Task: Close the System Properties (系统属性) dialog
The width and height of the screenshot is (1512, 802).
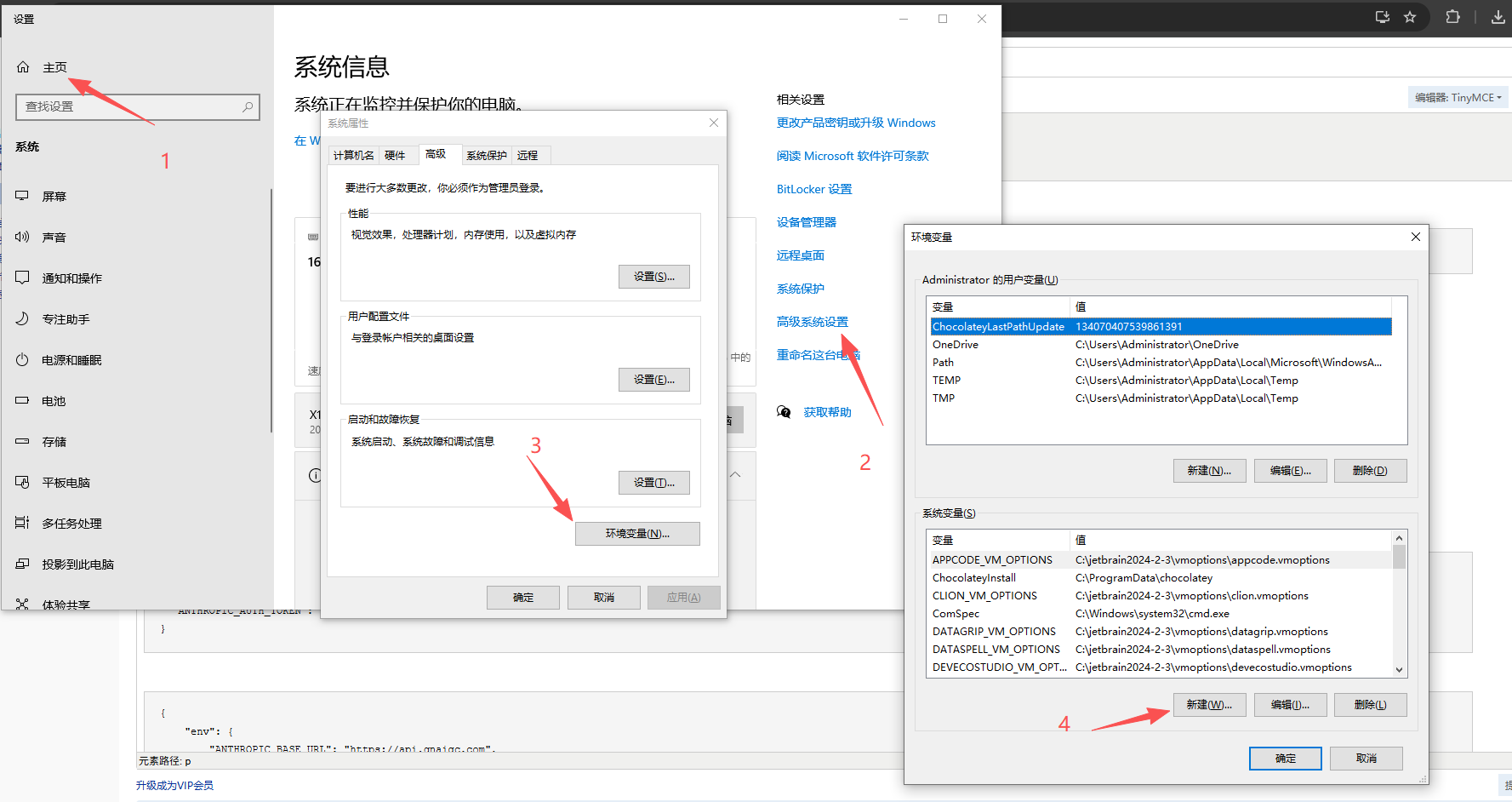Action: click(714, 123)
